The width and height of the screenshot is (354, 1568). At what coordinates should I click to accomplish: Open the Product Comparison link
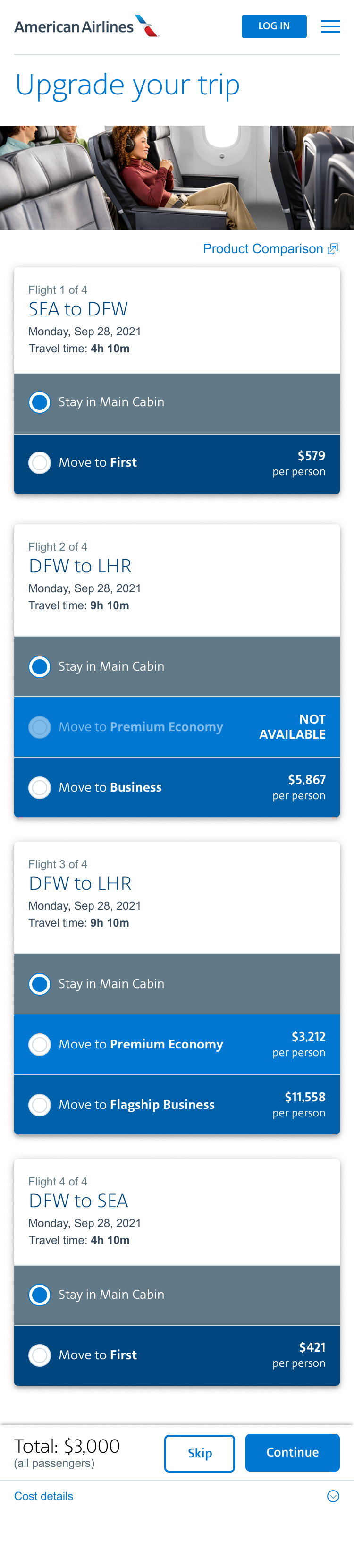(263, 249)
